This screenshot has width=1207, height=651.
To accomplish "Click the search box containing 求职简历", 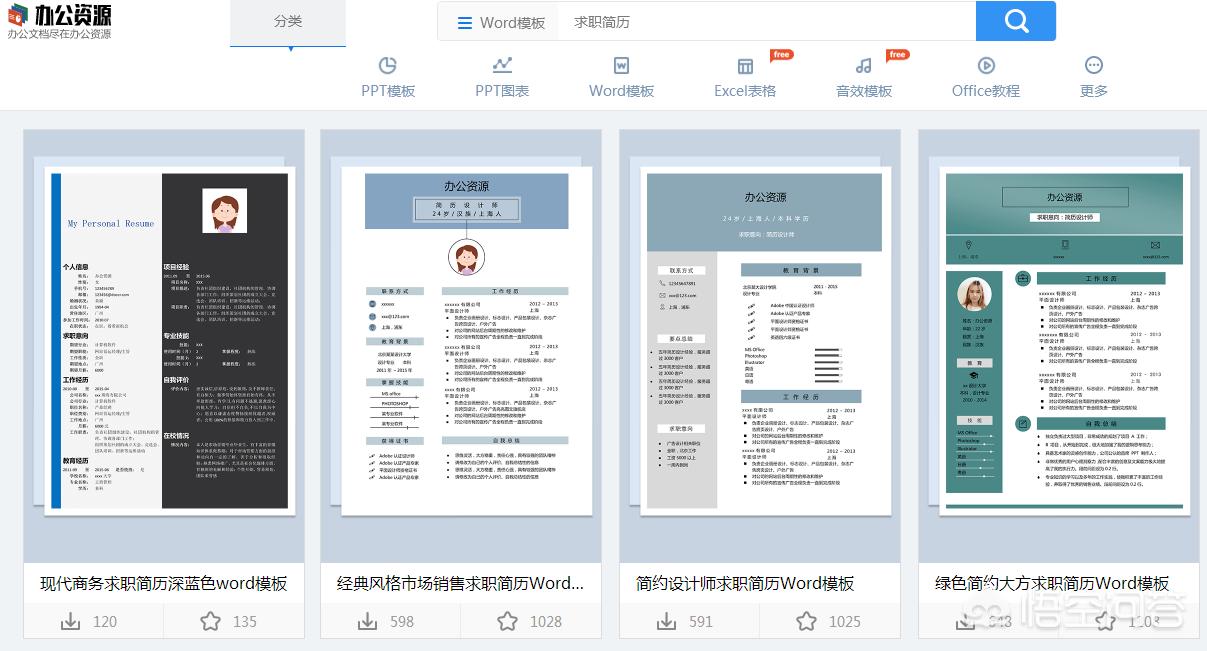I will (765, 22).
